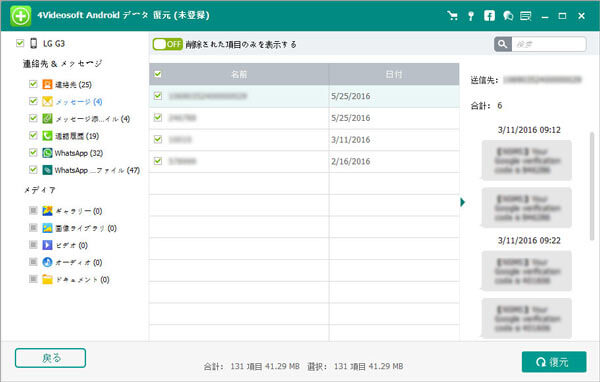Click the search magnifier icon
The height and width of the screenshot is (382, 600).
click(x=502, y=44)
